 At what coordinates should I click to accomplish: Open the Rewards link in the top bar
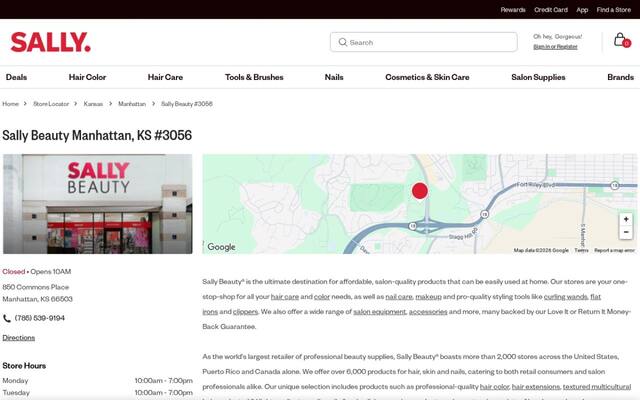[x=513, y=10]
